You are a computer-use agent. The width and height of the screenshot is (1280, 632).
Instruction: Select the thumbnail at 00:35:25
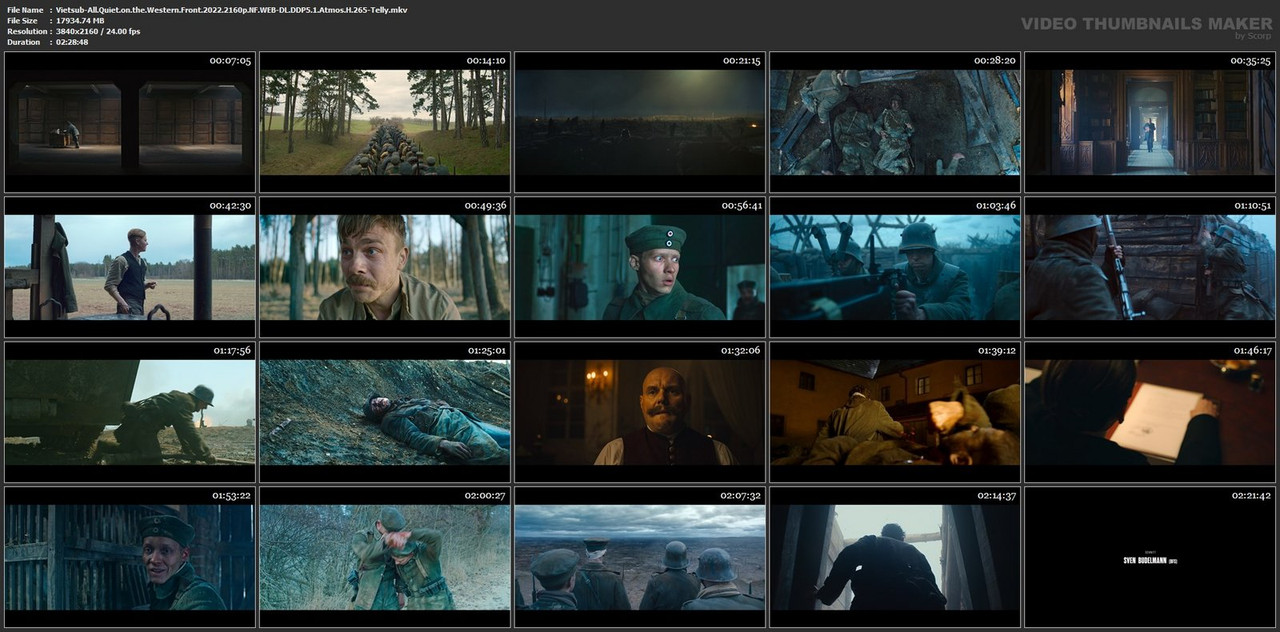pos(1150,122)
